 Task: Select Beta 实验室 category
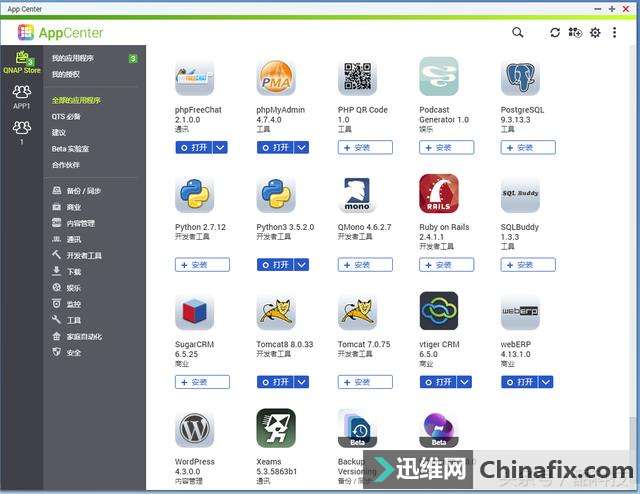point(71,148)
